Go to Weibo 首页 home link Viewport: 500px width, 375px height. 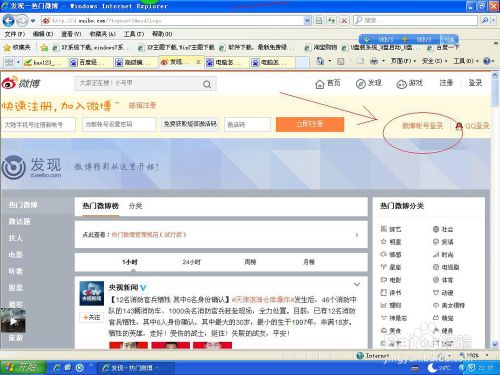[328, 83]
